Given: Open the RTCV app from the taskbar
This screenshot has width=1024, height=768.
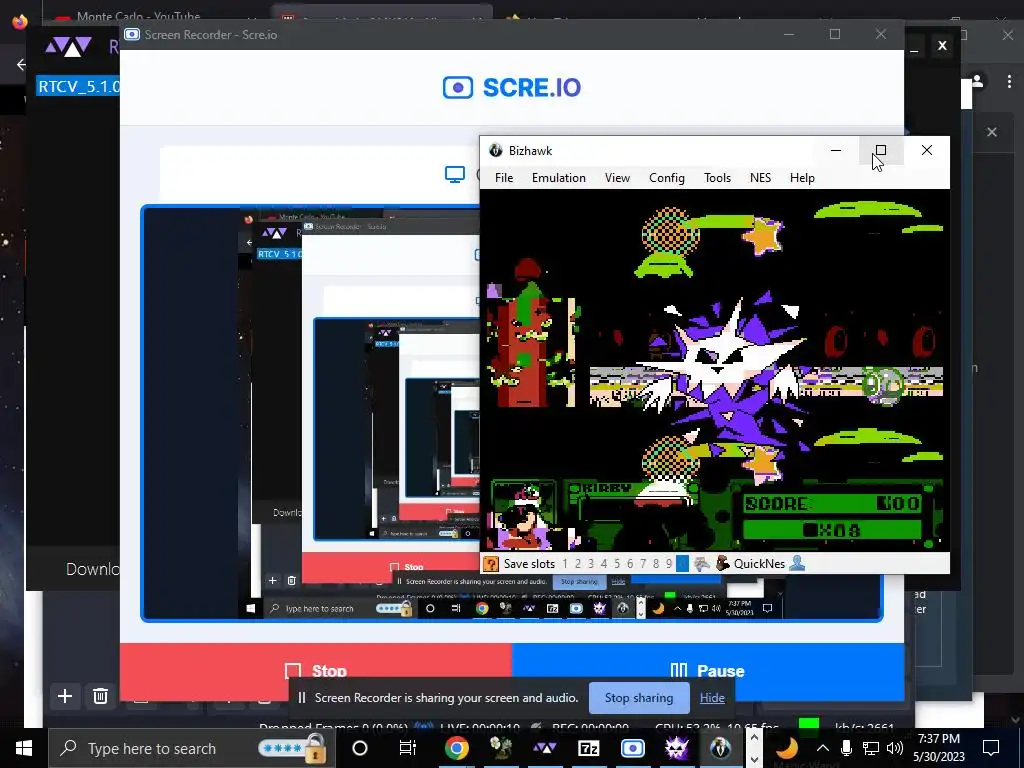Looking at the screenshot, I should tap(544, 748).
